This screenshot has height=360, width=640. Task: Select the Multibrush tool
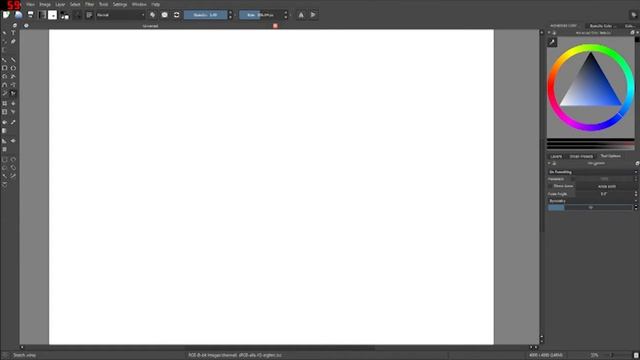(13, 93)
